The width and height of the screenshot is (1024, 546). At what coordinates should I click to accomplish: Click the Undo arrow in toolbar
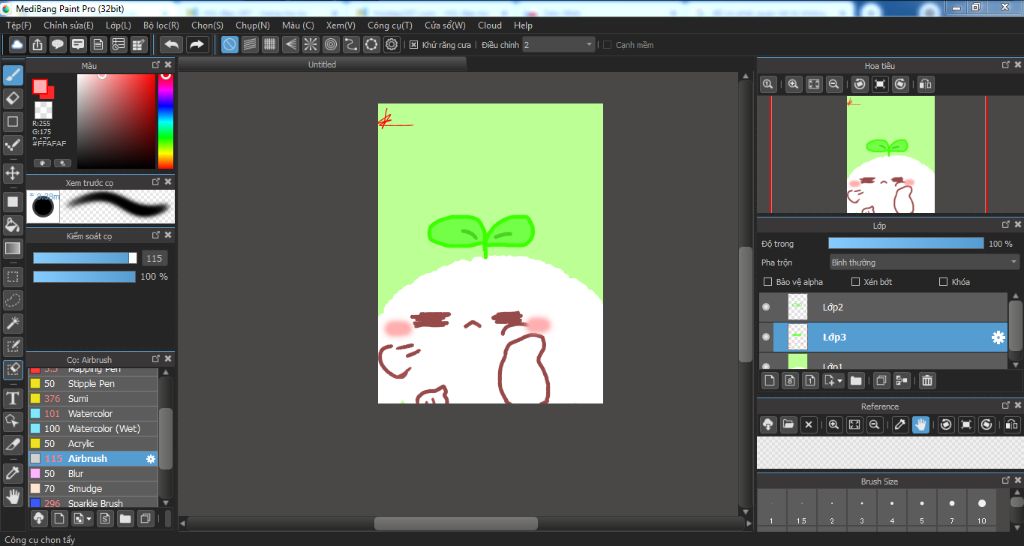171,44
